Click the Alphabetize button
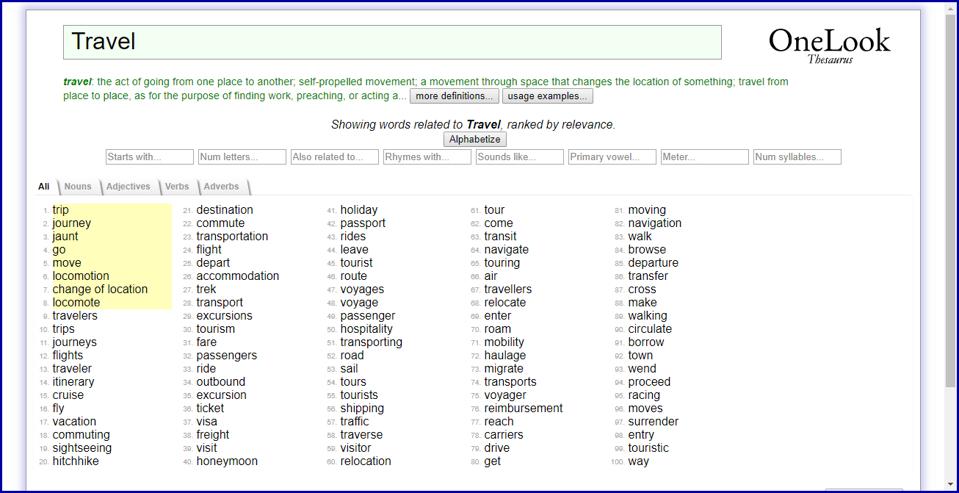Screen dimensions: 959x493 (x=474, y=140)
